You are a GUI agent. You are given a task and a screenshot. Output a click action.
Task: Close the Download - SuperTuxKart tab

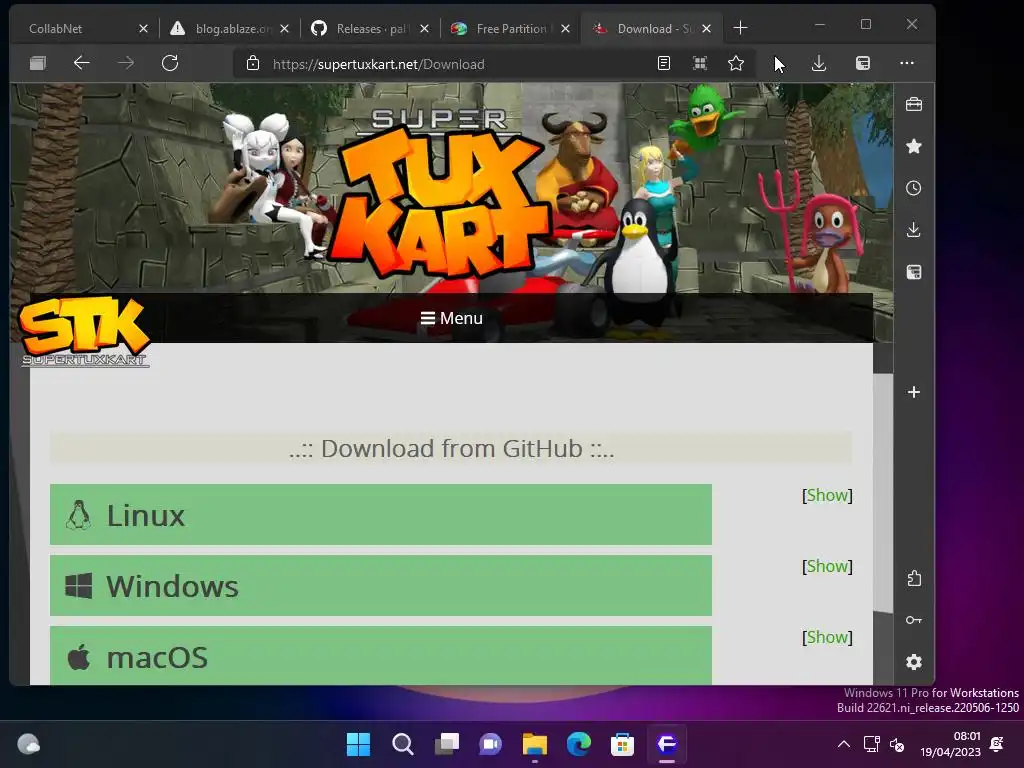click(x=707, y=29)
